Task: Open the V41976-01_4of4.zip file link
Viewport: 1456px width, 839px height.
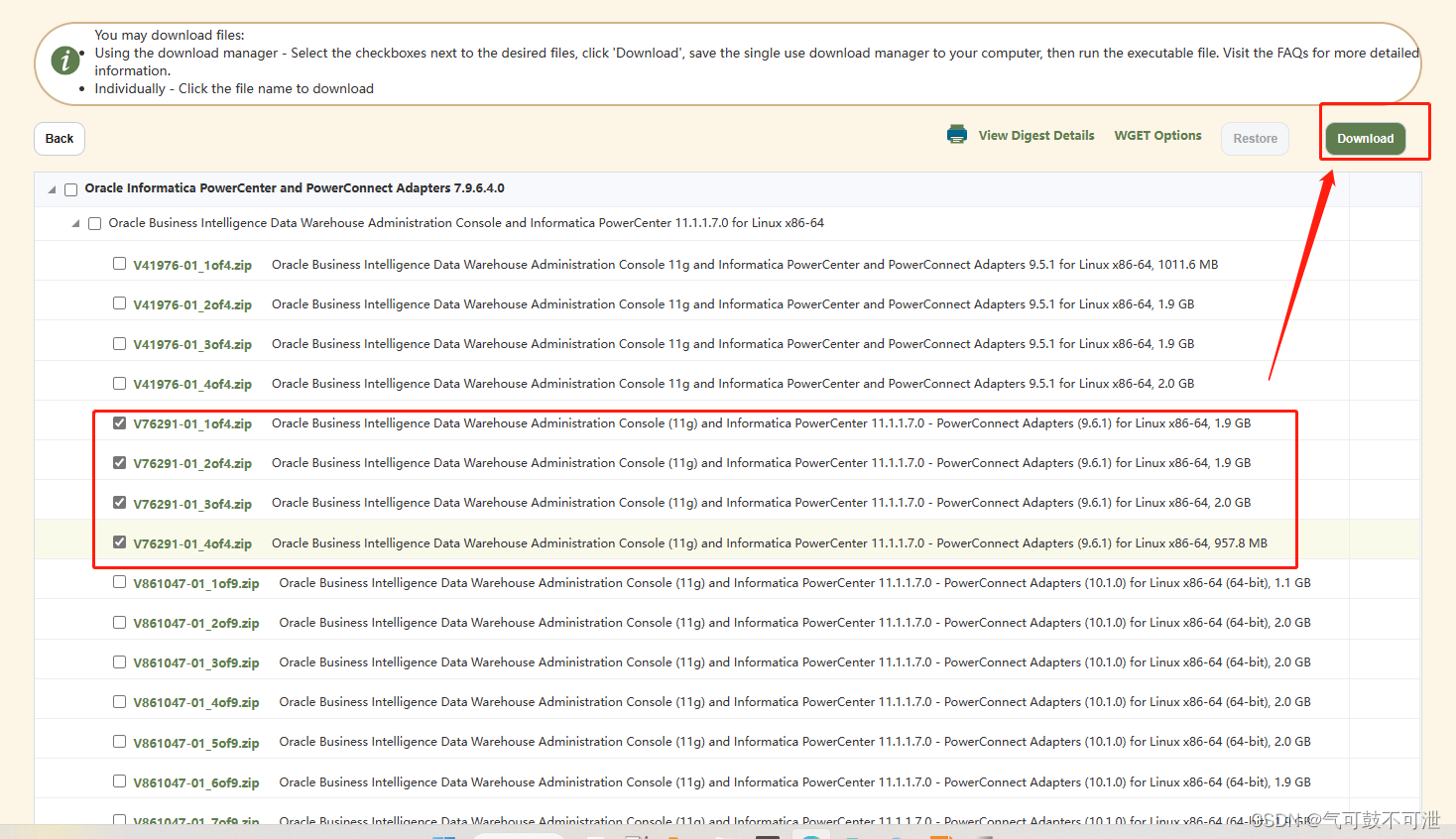Action: 192,385
